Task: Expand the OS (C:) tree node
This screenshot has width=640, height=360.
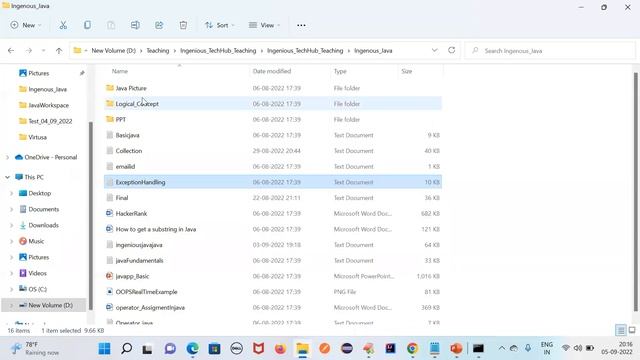Action: tap(11, 289)
